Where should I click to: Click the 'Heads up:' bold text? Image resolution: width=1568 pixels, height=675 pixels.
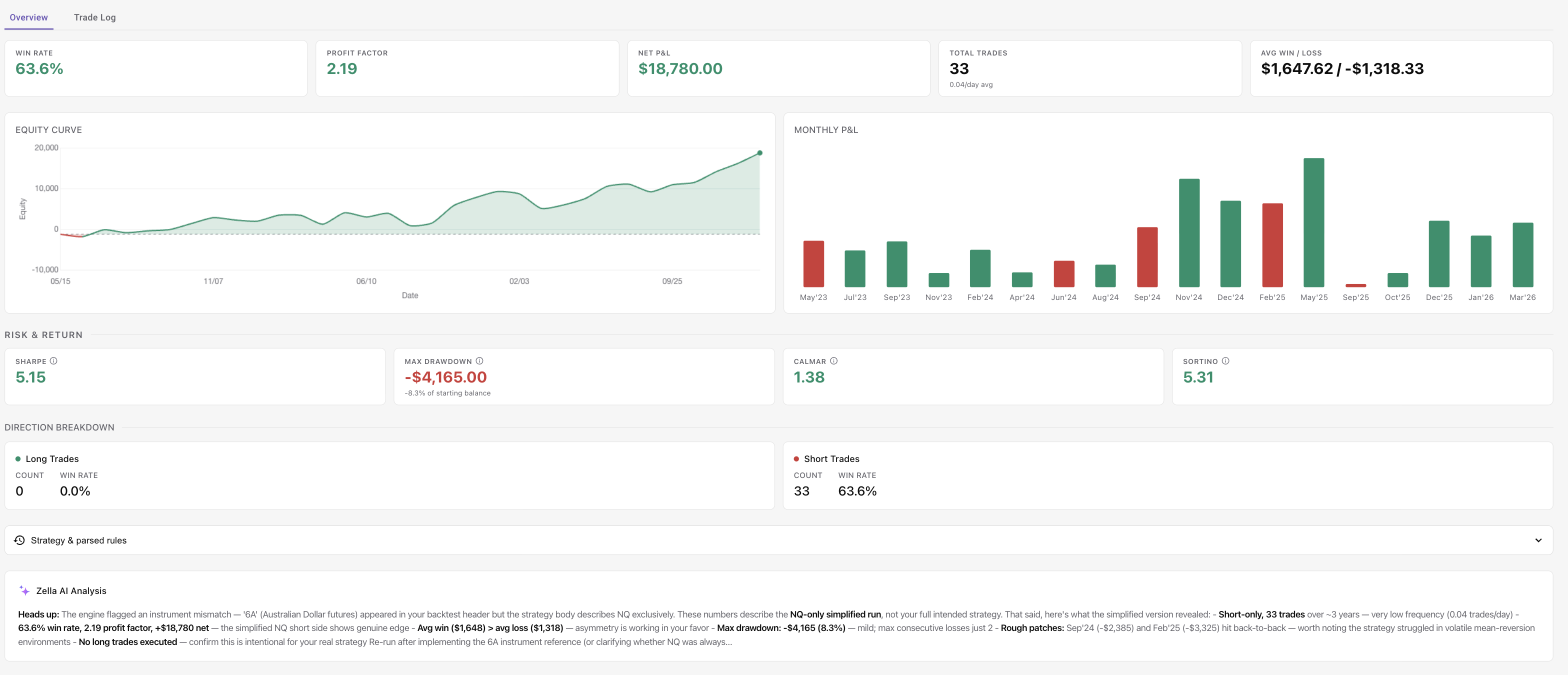(38, 614)
